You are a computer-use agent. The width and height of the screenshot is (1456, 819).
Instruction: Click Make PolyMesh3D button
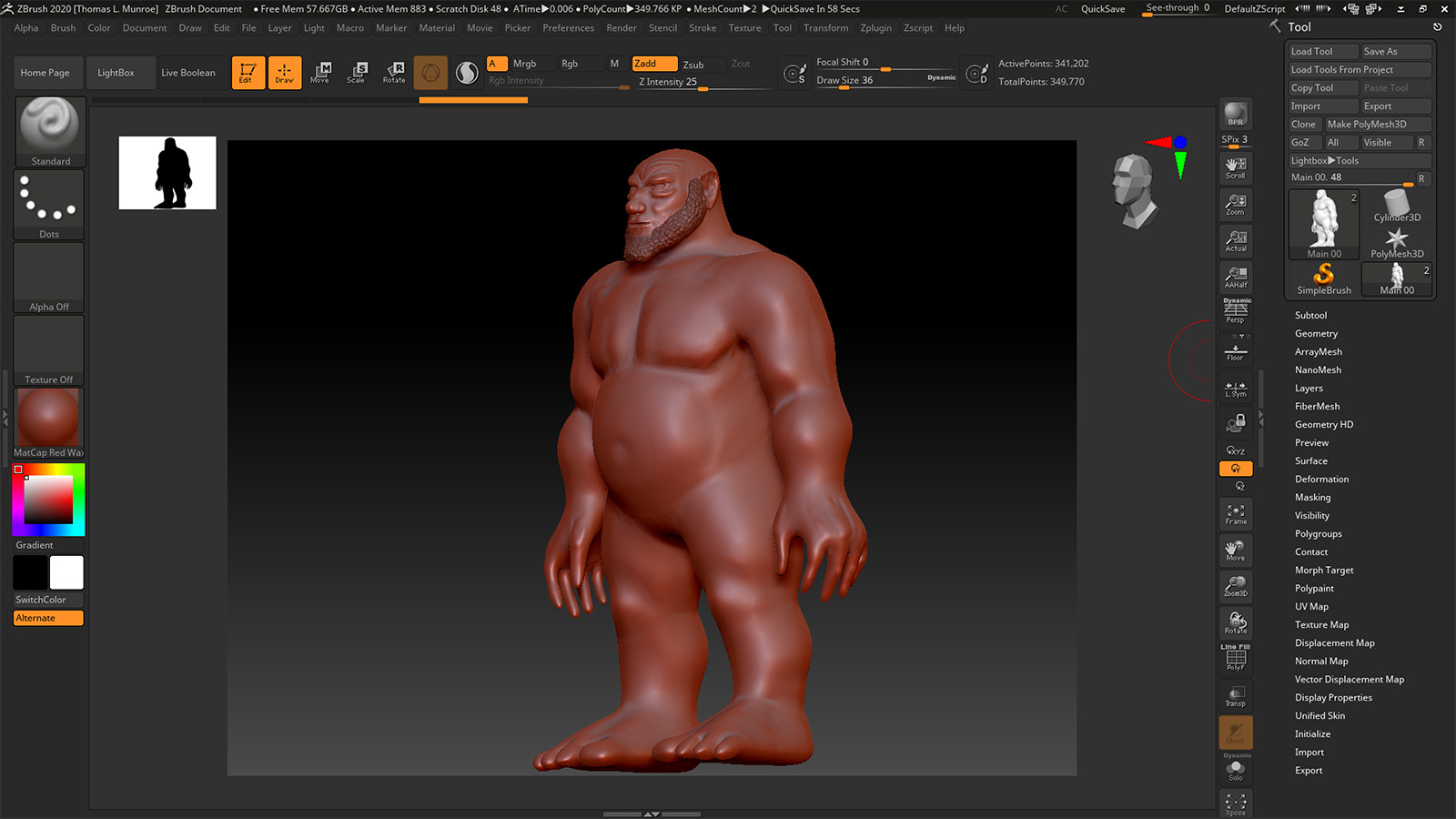coord(1377,125)
